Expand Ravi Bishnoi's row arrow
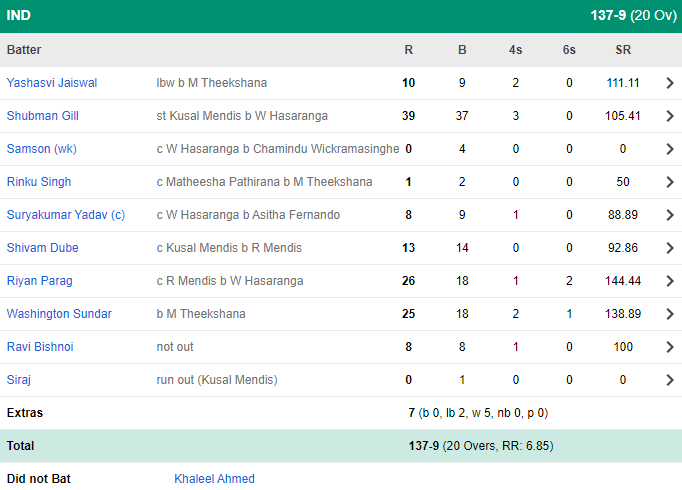 pyautogui.click(x=670, y=347)
